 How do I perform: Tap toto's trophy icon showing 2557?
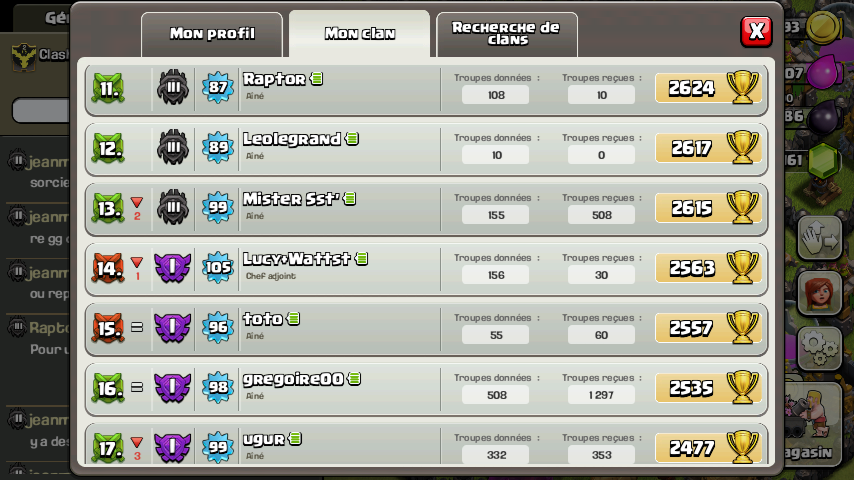pyautogui.click(x=742, y=327)
